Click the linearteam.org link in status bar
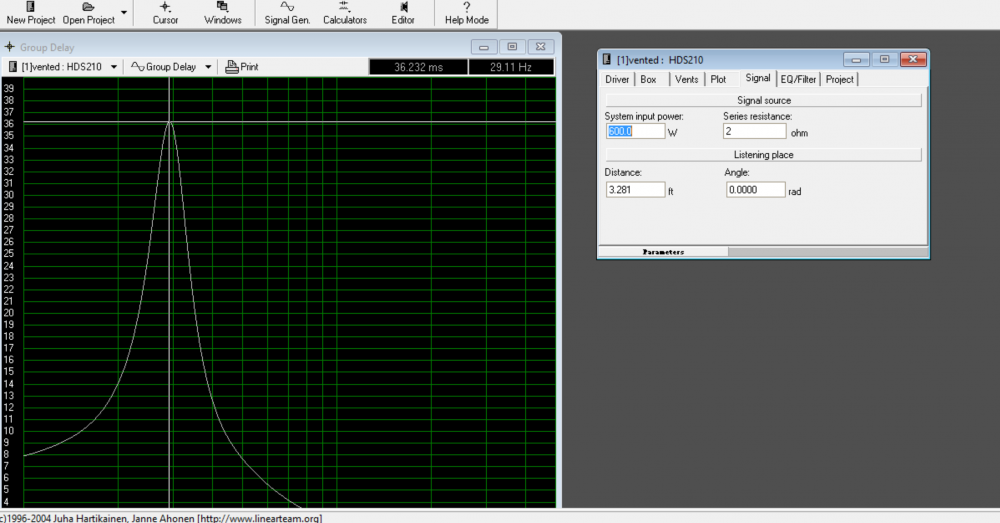Viewport: 1000px width, 523px height. (260, 518)
